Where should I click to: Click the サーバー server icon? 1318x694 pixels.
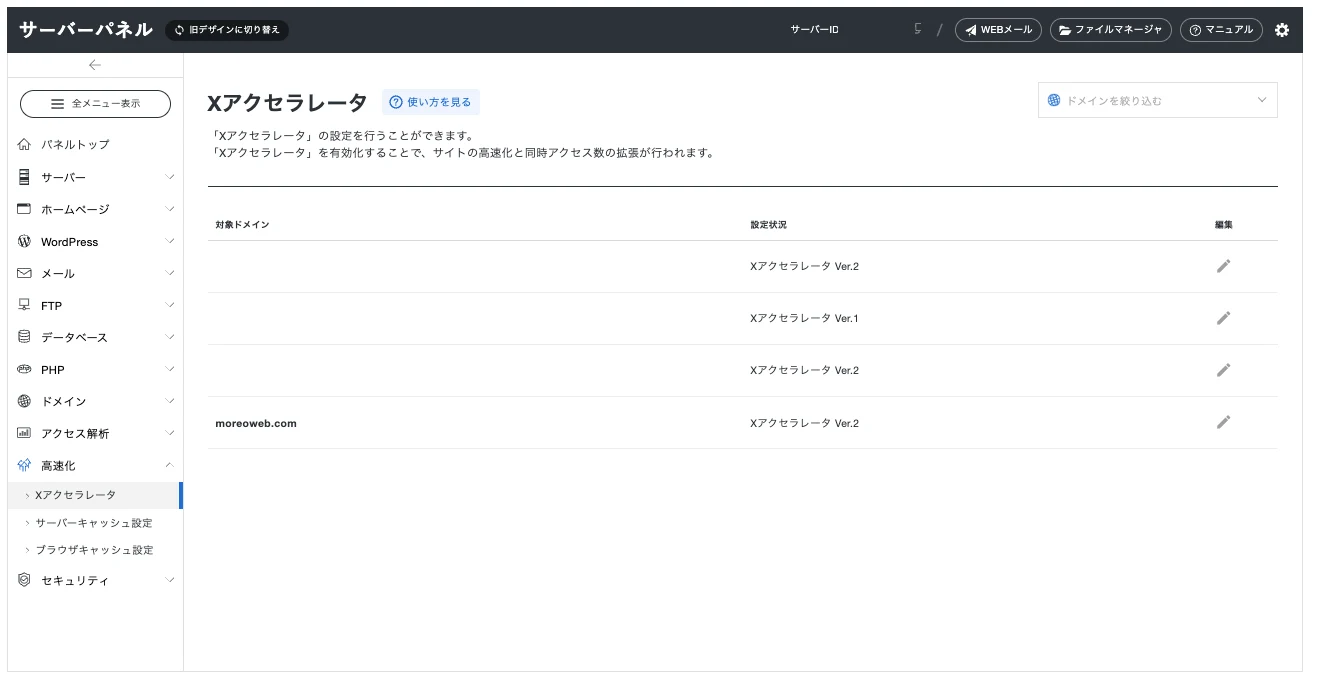click(x=25, y=177)
